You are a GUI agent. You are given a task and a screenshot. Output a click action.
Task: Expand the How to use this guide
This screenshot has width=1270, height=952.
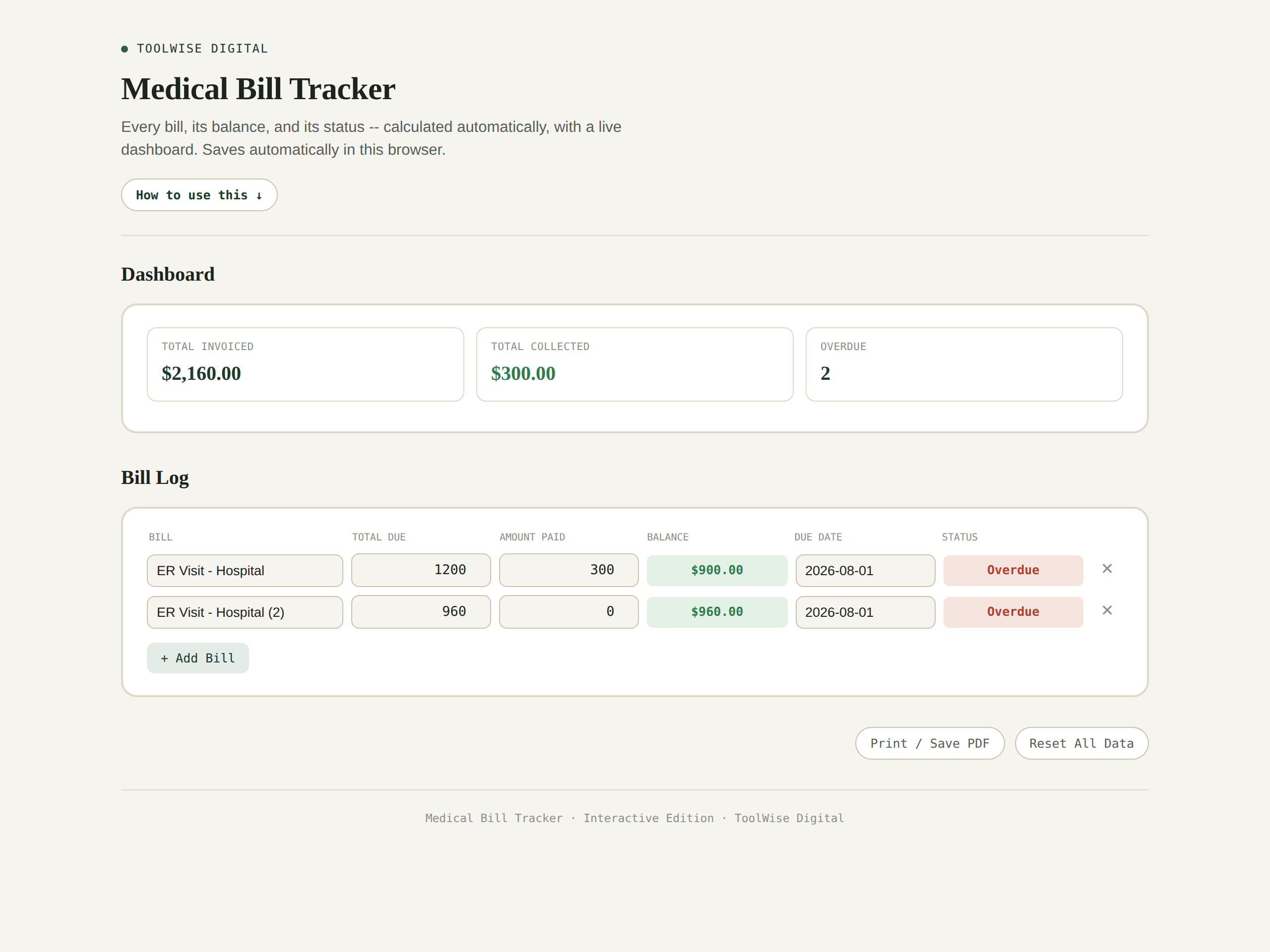199,195
